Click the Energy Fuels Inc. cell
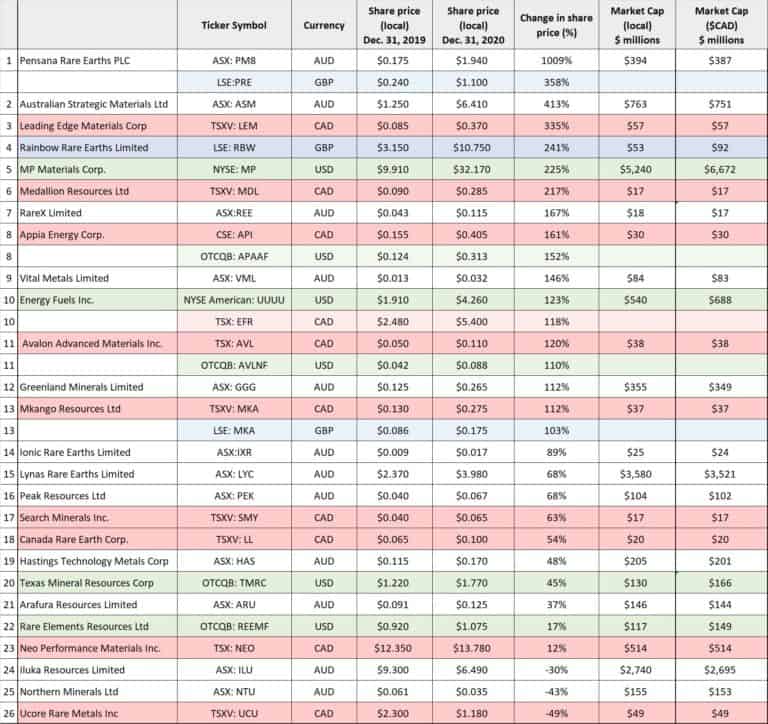 [x=97, y=300]
